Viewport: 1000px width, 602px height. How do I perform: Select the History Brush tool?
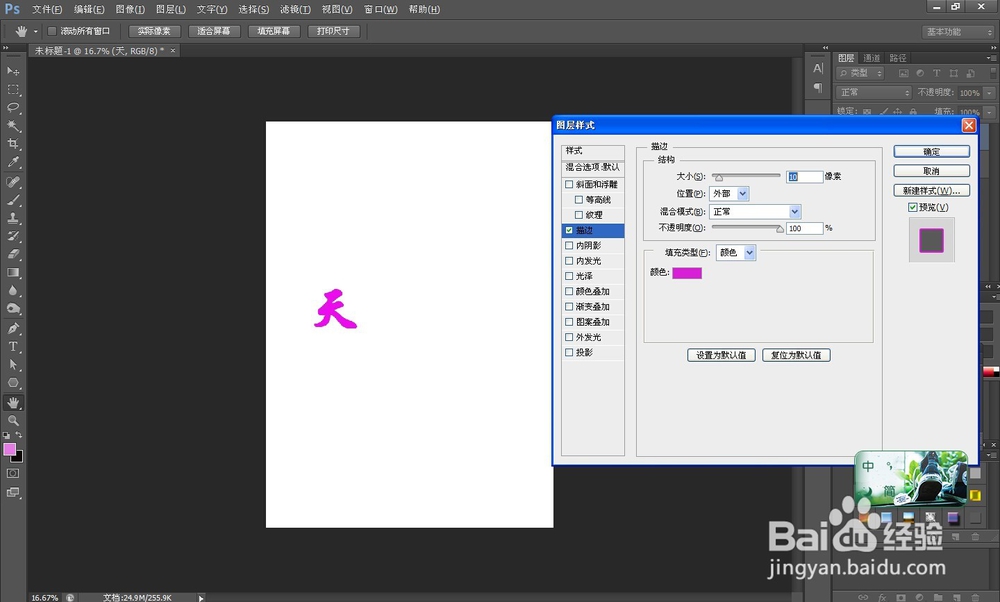click(x=13, y=236)
